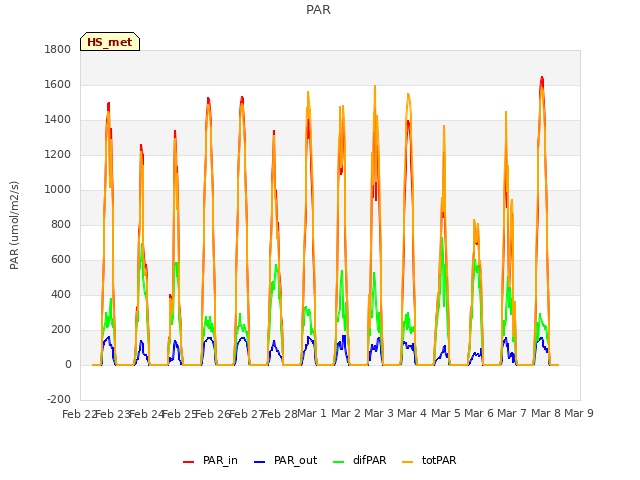Click the PAR (umol/m2/s) y-axis title

(x=14, y=225)
